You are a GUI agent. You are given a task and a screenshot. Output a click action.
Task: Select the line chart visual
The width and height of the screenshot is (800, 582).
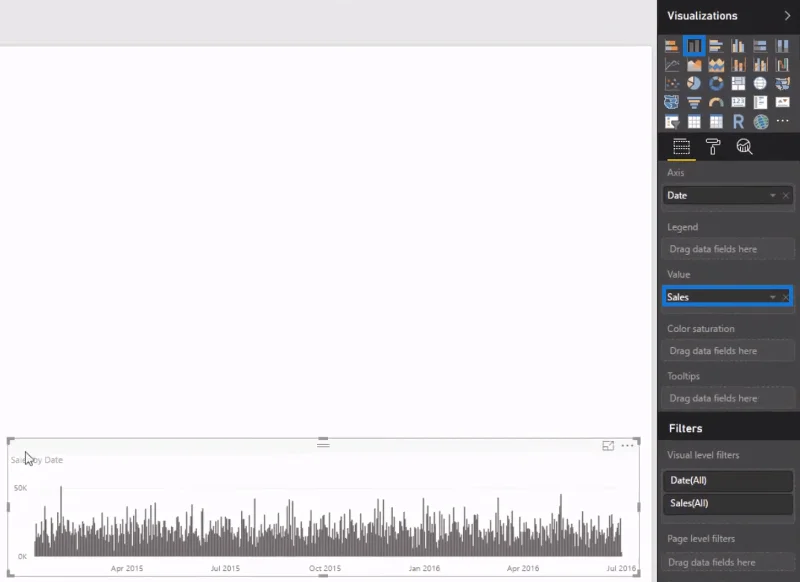click(671, 65)
